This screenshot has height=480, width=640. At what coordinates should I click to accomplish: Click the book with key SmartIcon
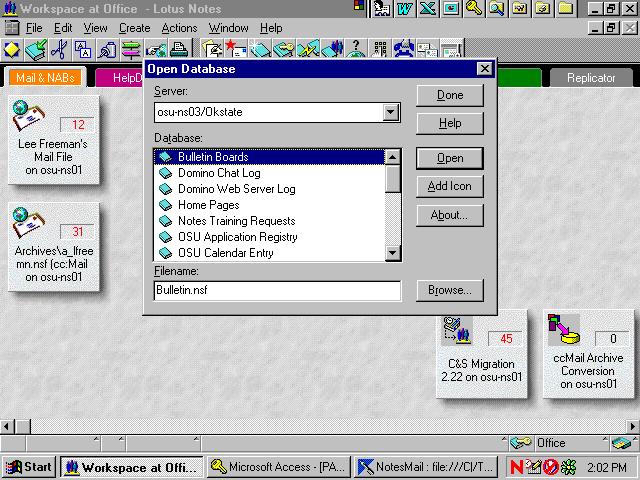pos(284,50)
